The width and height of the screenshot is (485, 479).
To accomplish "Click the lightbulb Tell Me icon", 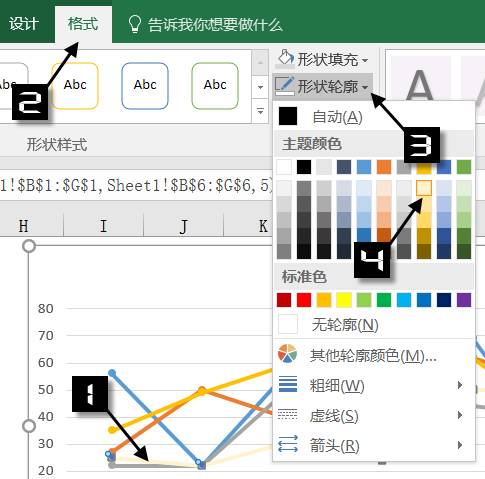I will [135, 24].
